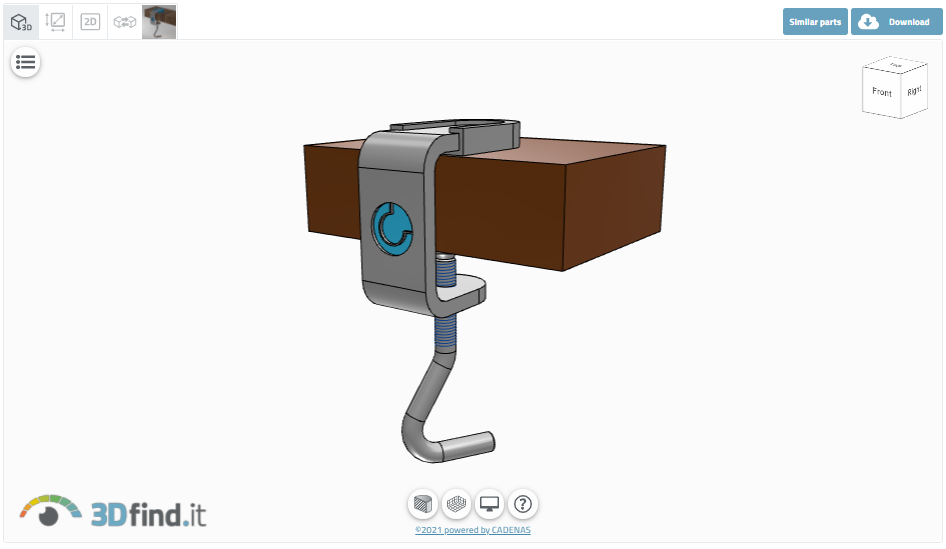The height and width of the screenshot is (549, 946).
Task: Toggle wireframe rendering mode icon
Action: tap(456, 504)
